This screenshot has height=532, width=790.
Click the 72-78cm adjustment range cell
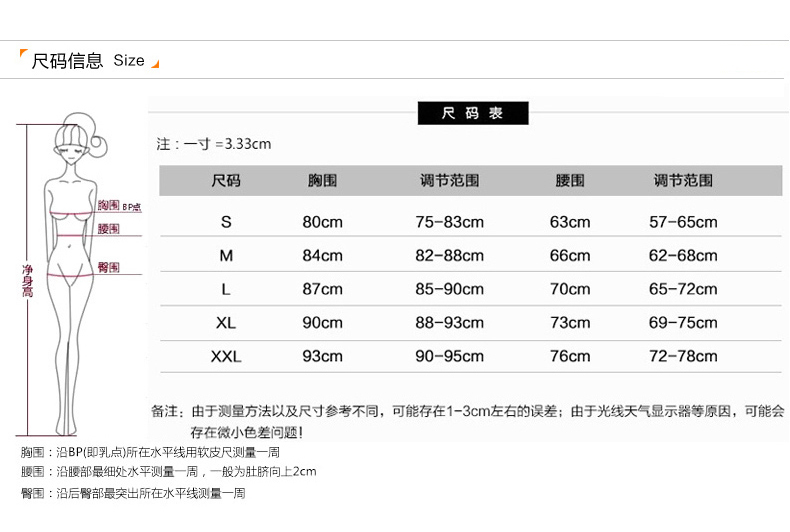683,356
